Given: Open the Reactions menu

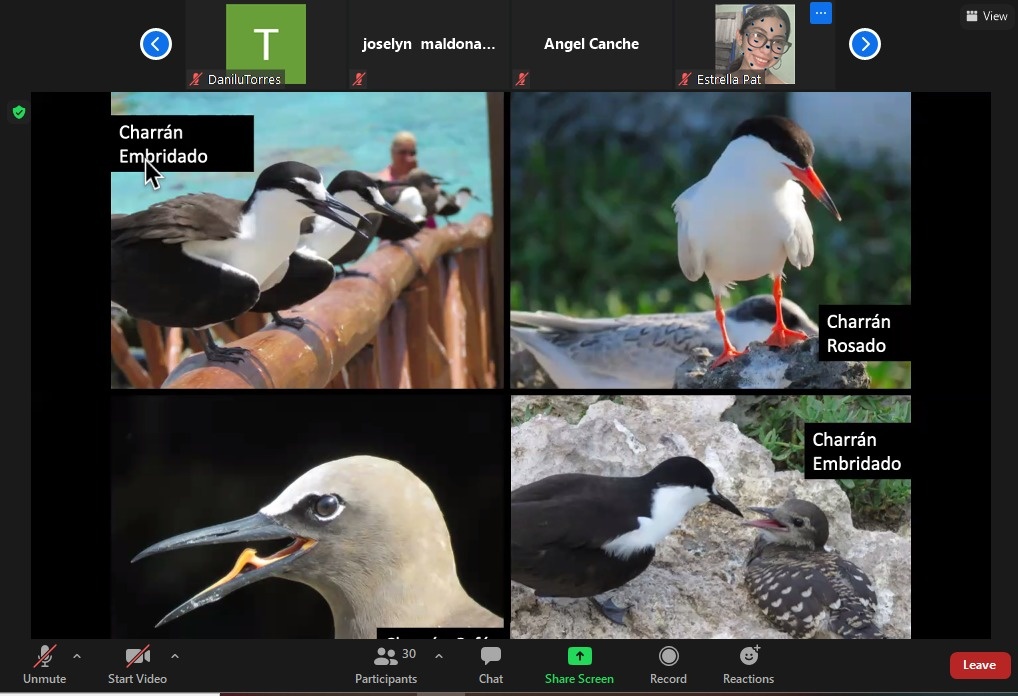Looking at the screenshot, I should (748, 665).
